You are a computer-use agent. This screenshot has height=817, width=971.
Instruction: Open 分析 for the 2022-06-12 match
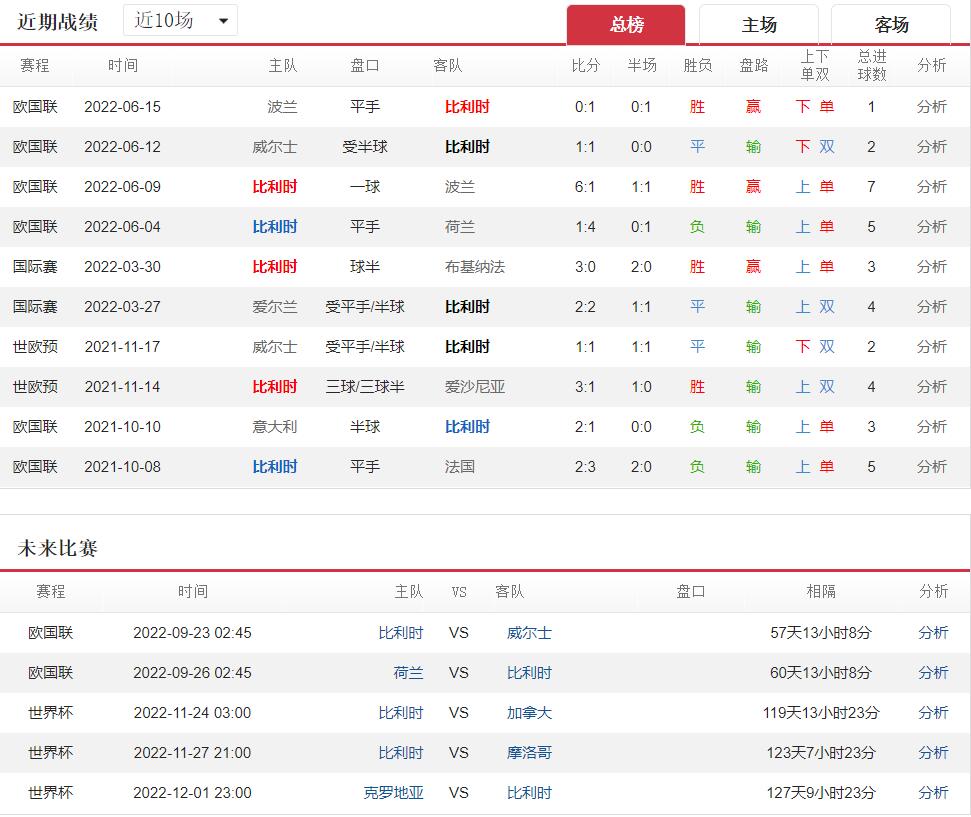point(931,147)
